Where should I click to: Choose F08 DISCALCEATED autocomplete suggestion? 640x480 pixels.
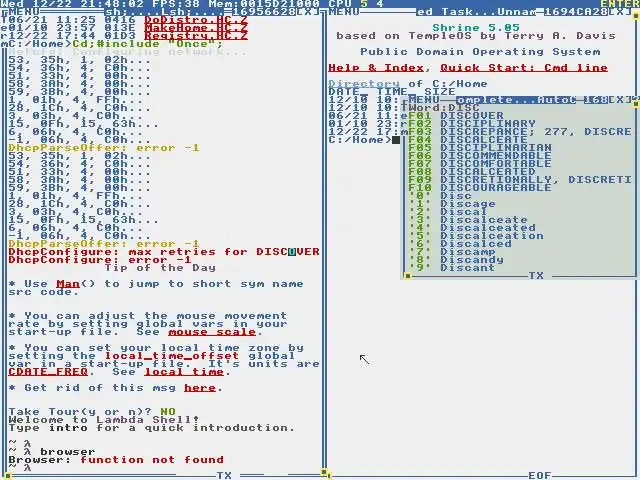(472, 172)
